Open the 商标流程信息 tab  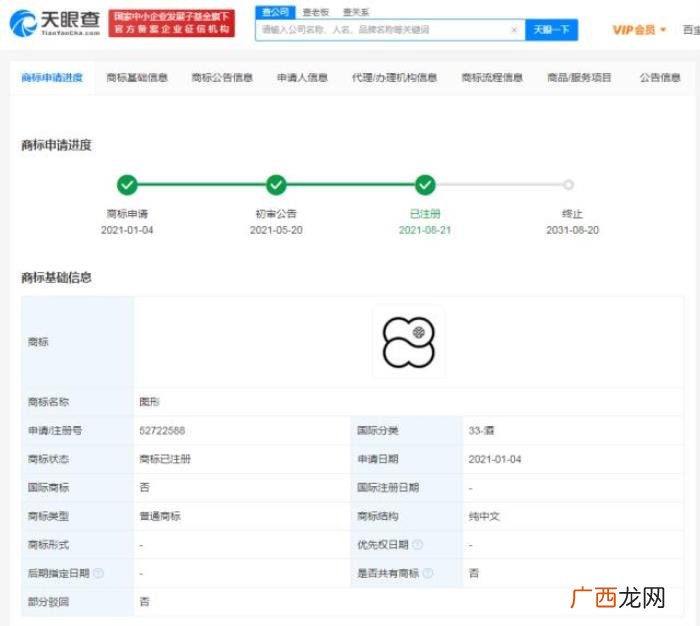(492, 78)
